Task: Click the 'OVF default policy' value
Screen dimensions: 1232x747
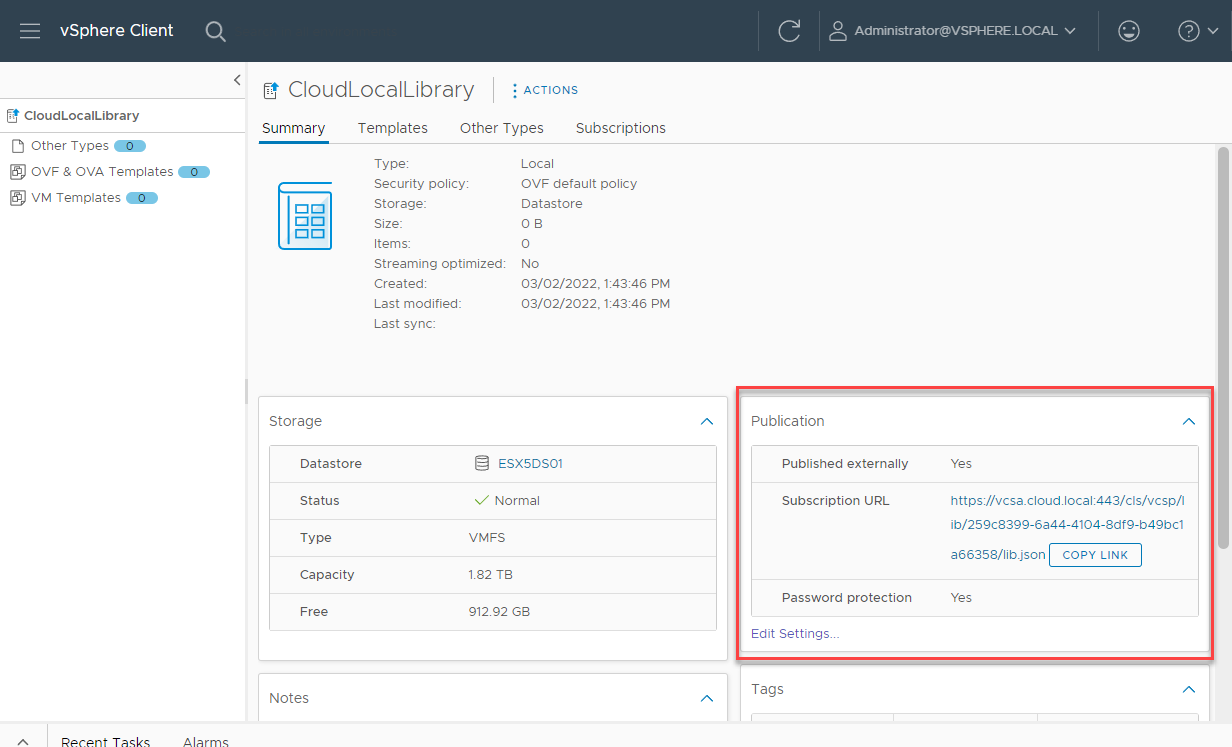Action: 579,184
